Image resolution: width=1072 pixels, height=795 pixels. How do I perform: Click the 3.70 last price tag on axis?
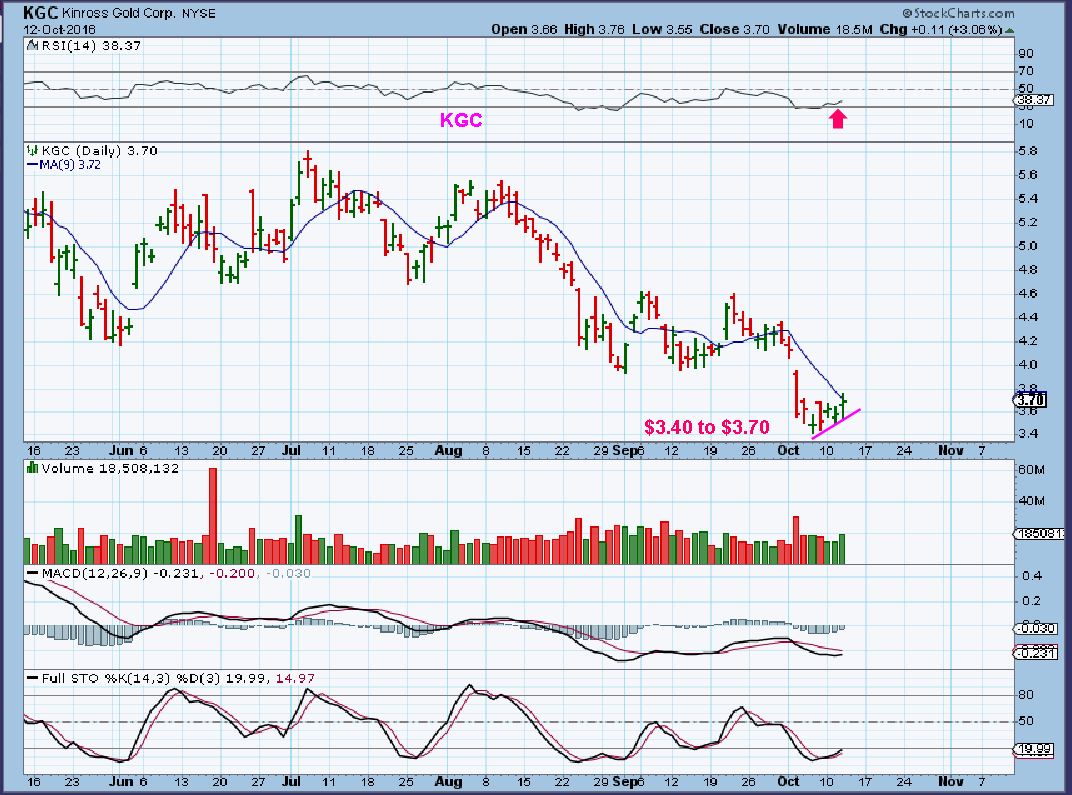click(1030, 400)
